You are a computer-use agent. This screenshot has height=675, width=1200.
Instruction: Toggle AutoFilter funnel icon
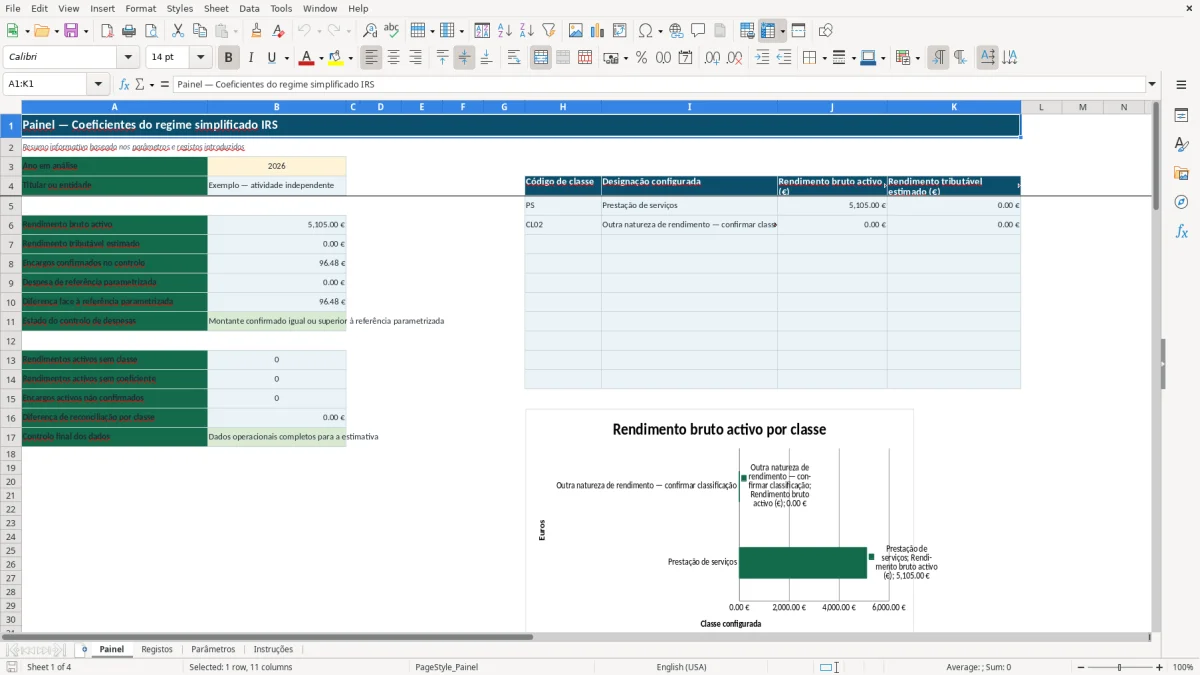(548, 31)
